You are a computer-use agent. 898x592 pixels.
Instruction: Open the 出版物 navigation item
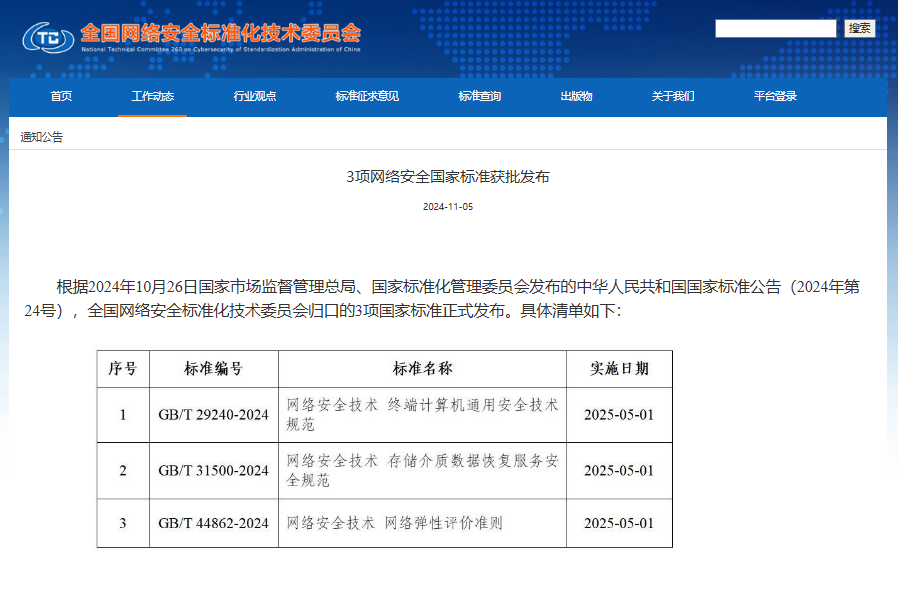click(x=576, y=96)
